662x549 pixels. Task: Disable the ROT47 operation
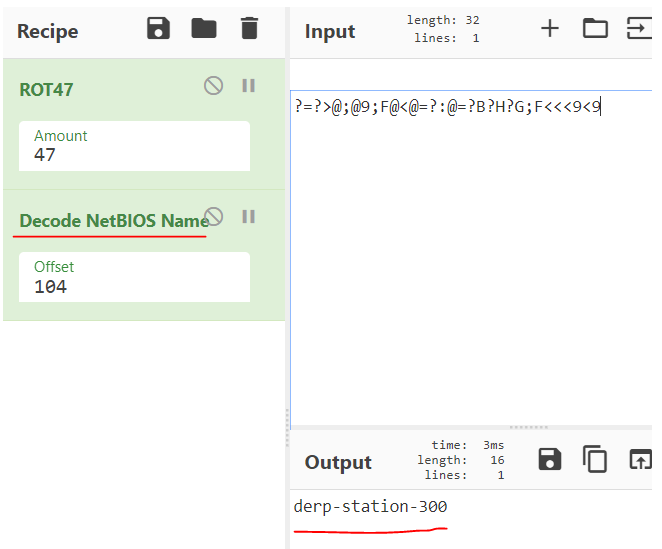(x=214, y=86)
